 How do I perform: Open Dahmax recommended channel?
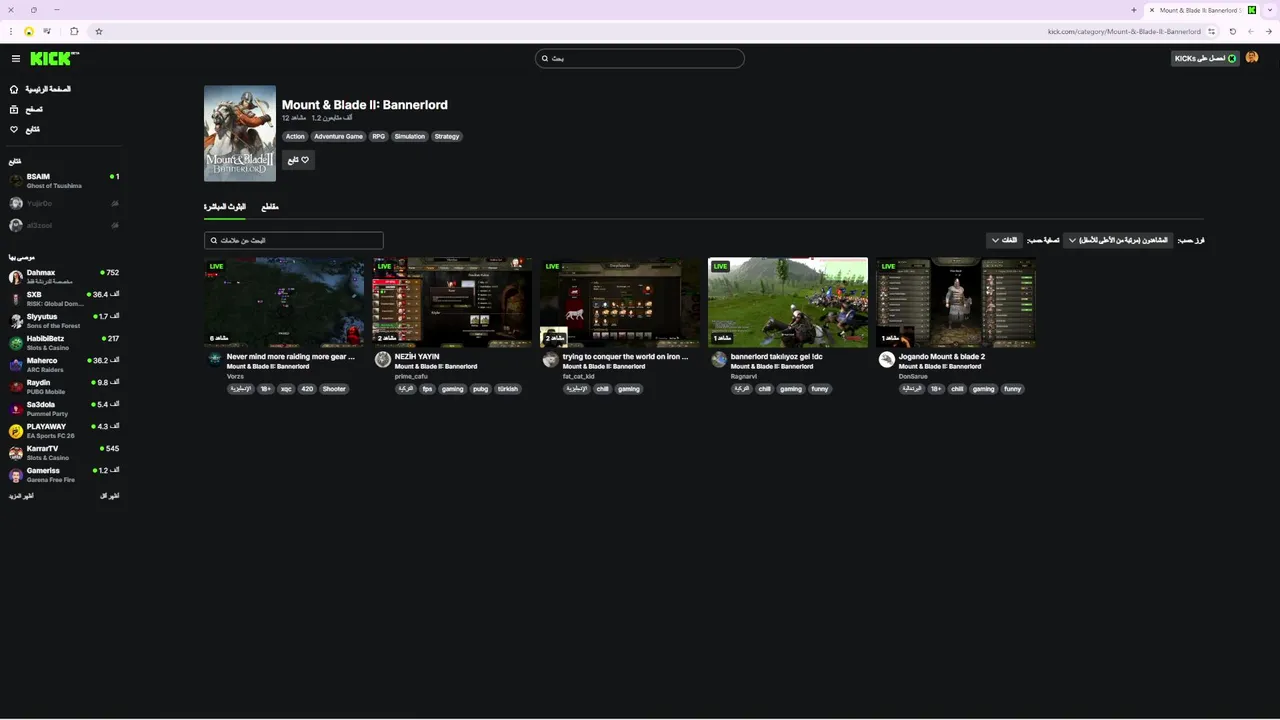coord(64,276)
